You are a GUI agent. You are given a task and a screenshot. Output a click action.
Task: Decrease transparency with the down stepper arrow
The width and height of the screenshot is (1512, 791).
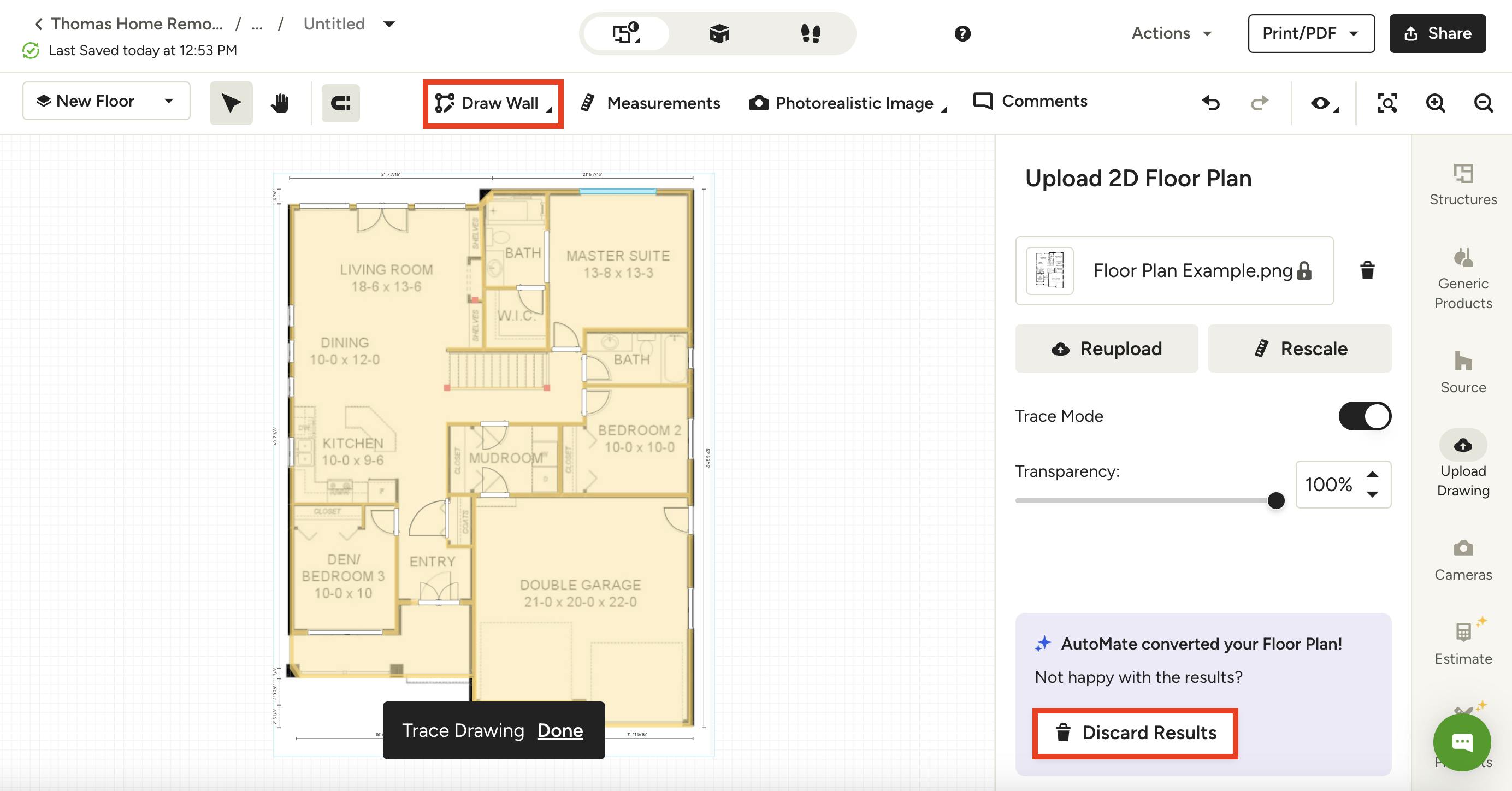pyautogui.click(x=1372, y=495)
